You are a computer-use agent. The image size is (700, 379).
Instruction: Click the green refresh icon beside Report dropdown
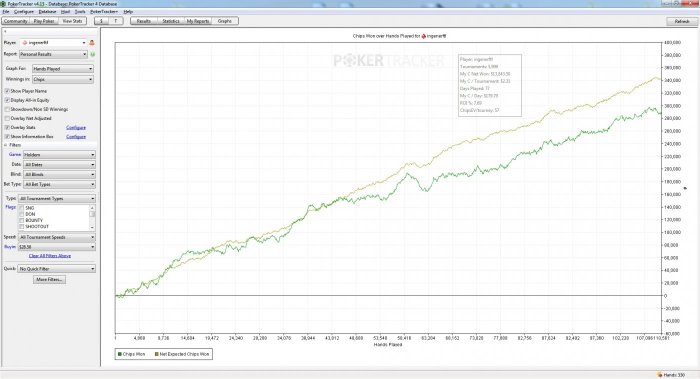pyautogui.click(x=93, y=54)
